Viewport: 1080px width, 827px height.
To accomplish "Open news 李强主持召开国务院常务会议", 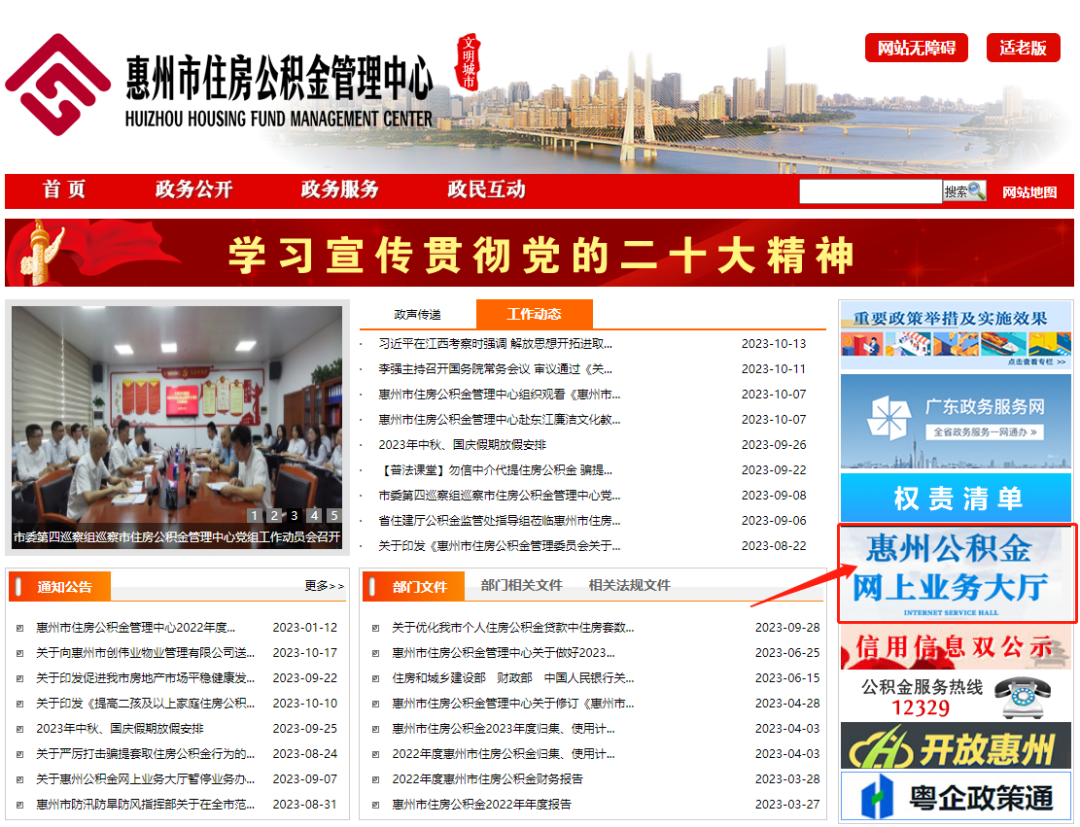I will coord(495,369).
